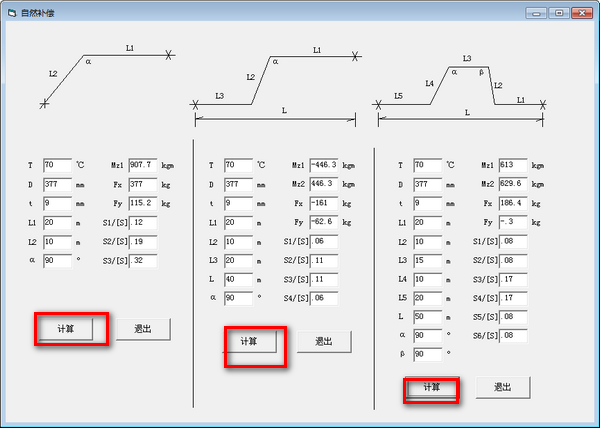This screenshot has height=428, width=600.
Task: Select the L1 field in right panel
Action: (x=428, y=223)
